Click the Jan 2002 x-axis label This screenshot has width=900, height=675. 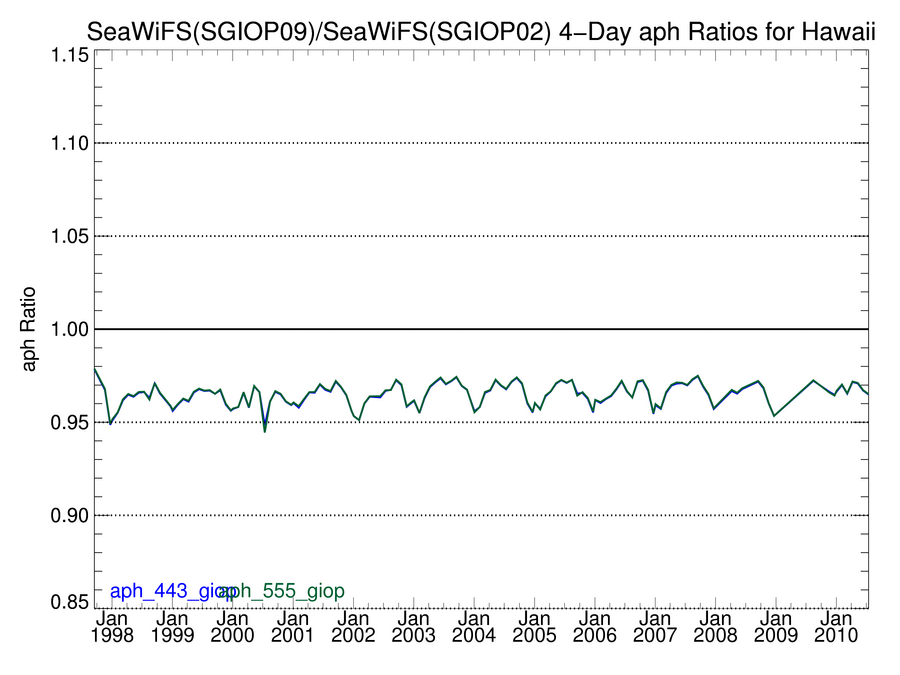click(354, 627)
